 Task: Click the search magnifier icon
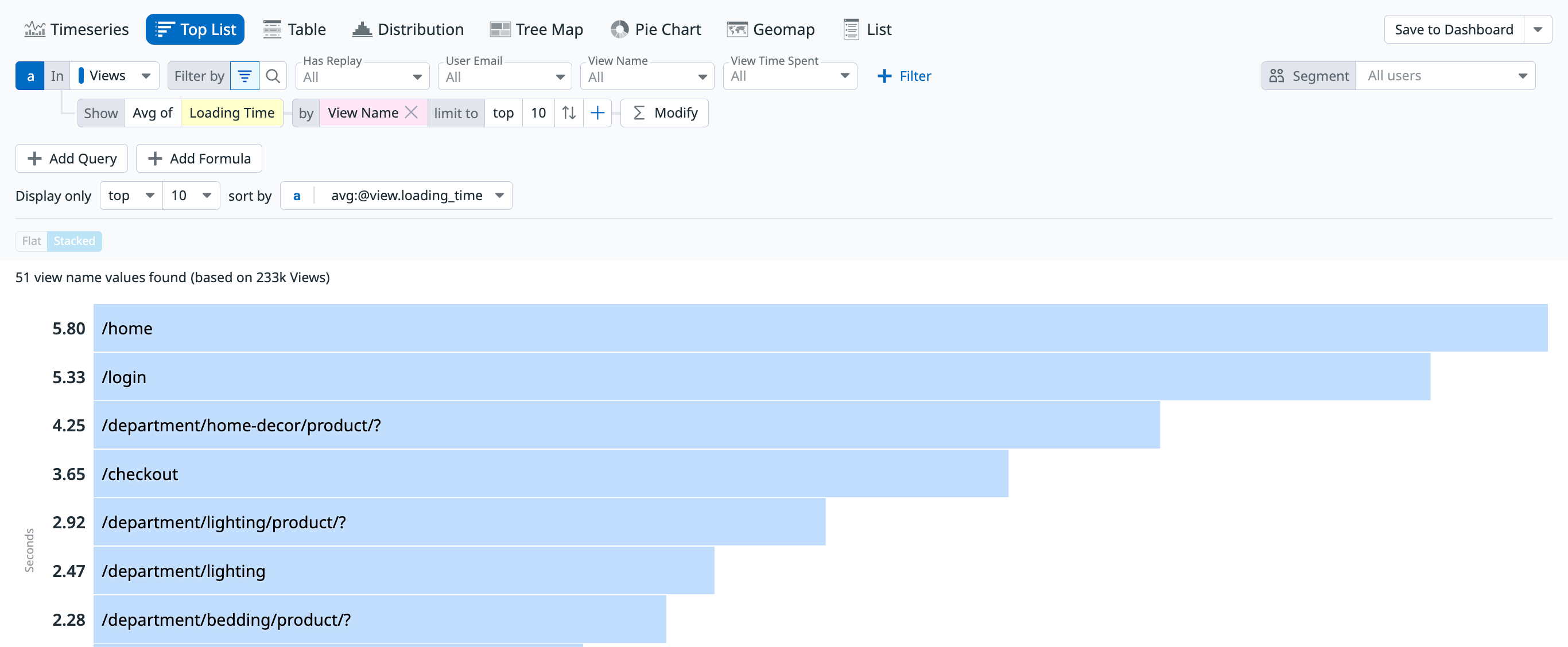click(273, 76)
